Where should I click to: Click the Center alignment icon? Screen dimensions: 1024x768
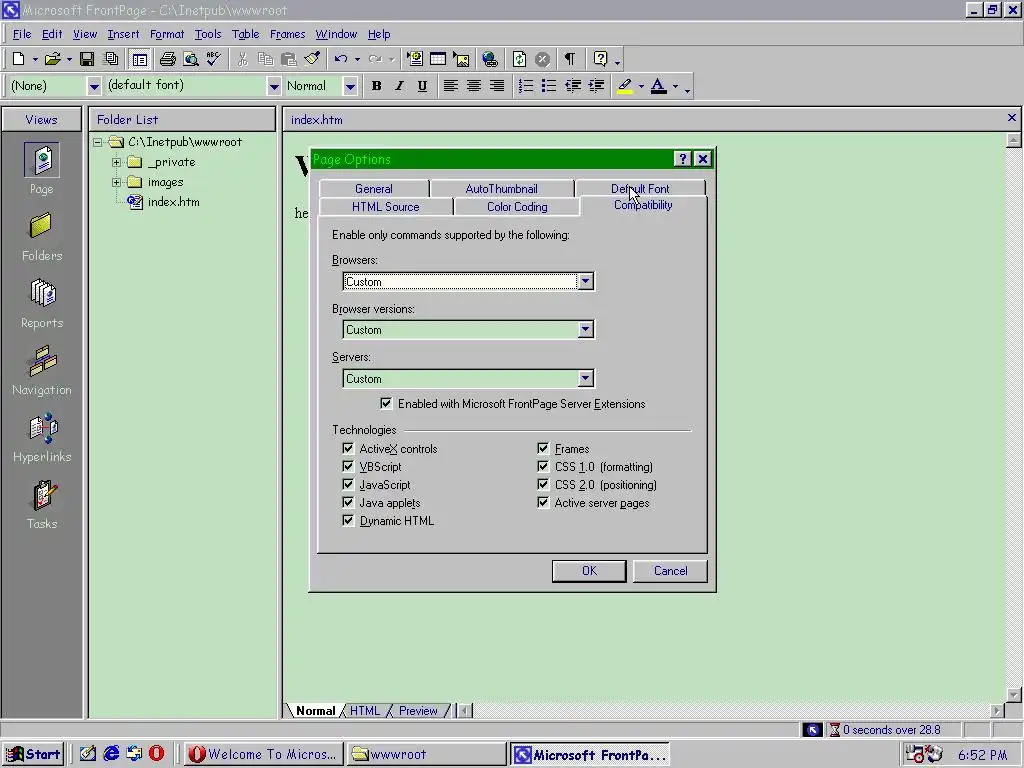474,86
